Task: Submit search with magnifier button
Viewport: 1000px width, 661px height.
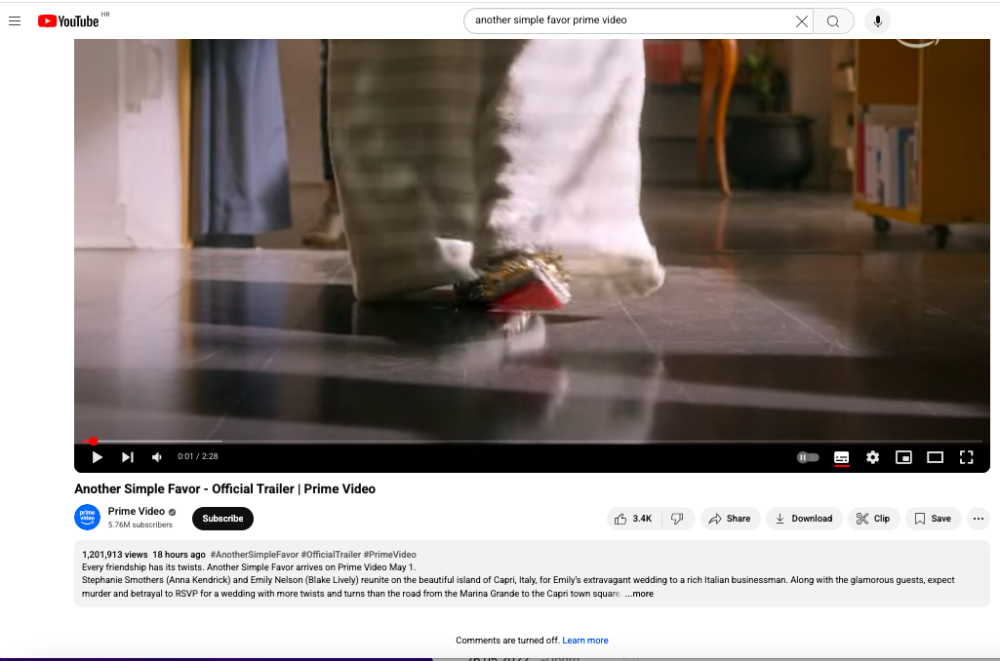Action: click(x=833, y=21)
